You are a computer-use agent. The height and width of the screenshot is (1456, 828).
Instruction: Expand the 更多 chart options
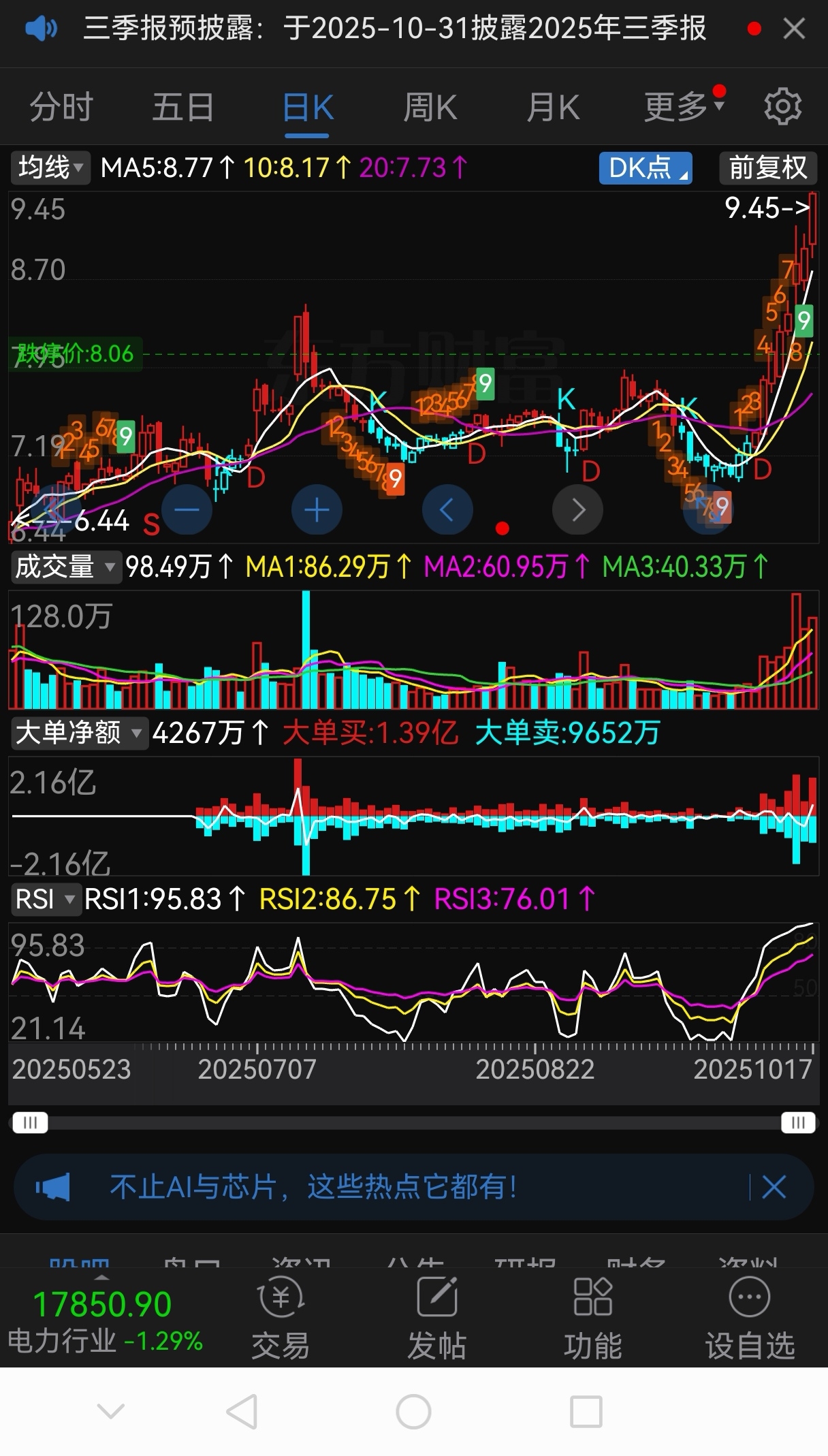[x=684, y=106]
